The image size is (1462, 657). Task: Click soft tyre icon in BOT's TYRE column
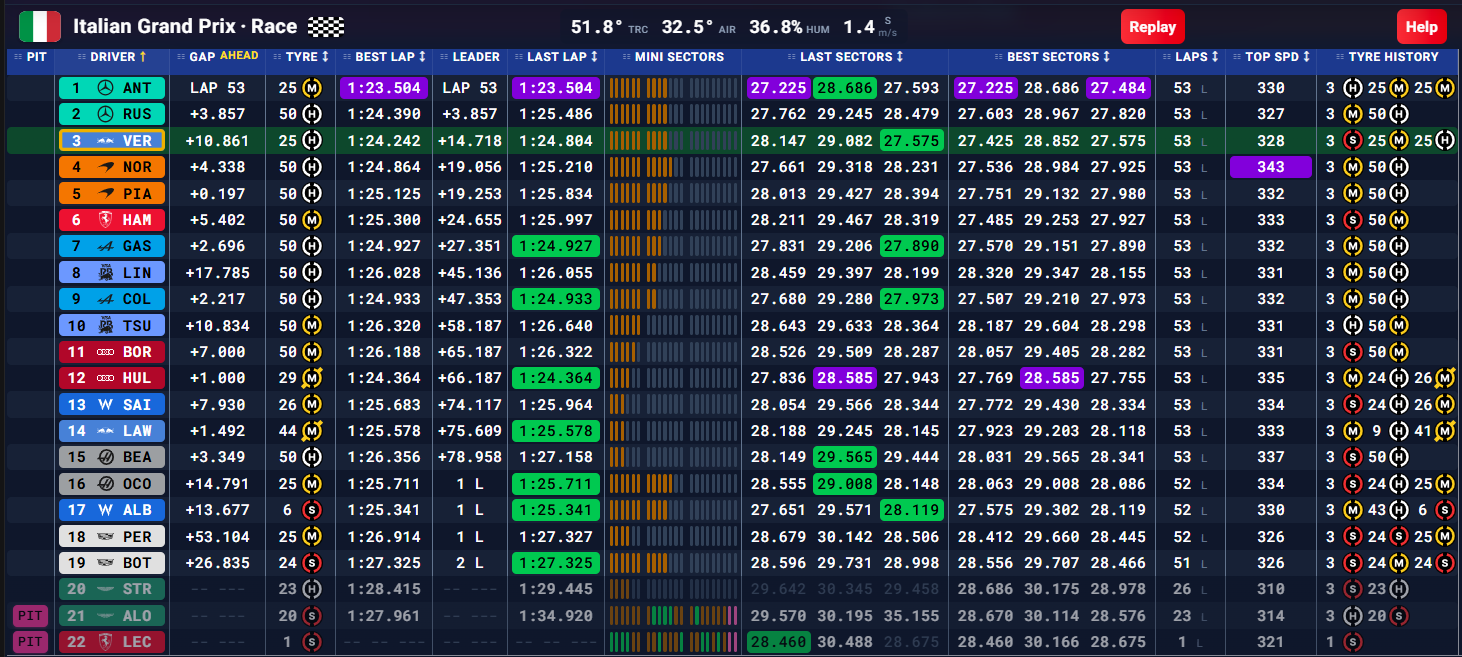click(x=313, y=563)
